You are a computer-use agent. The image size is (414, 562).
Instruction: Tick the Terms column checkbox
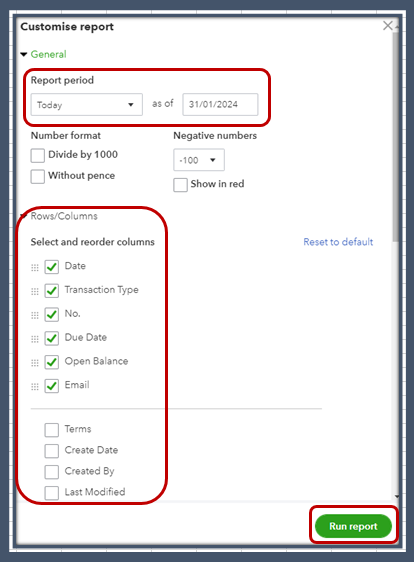click(52, 430)
